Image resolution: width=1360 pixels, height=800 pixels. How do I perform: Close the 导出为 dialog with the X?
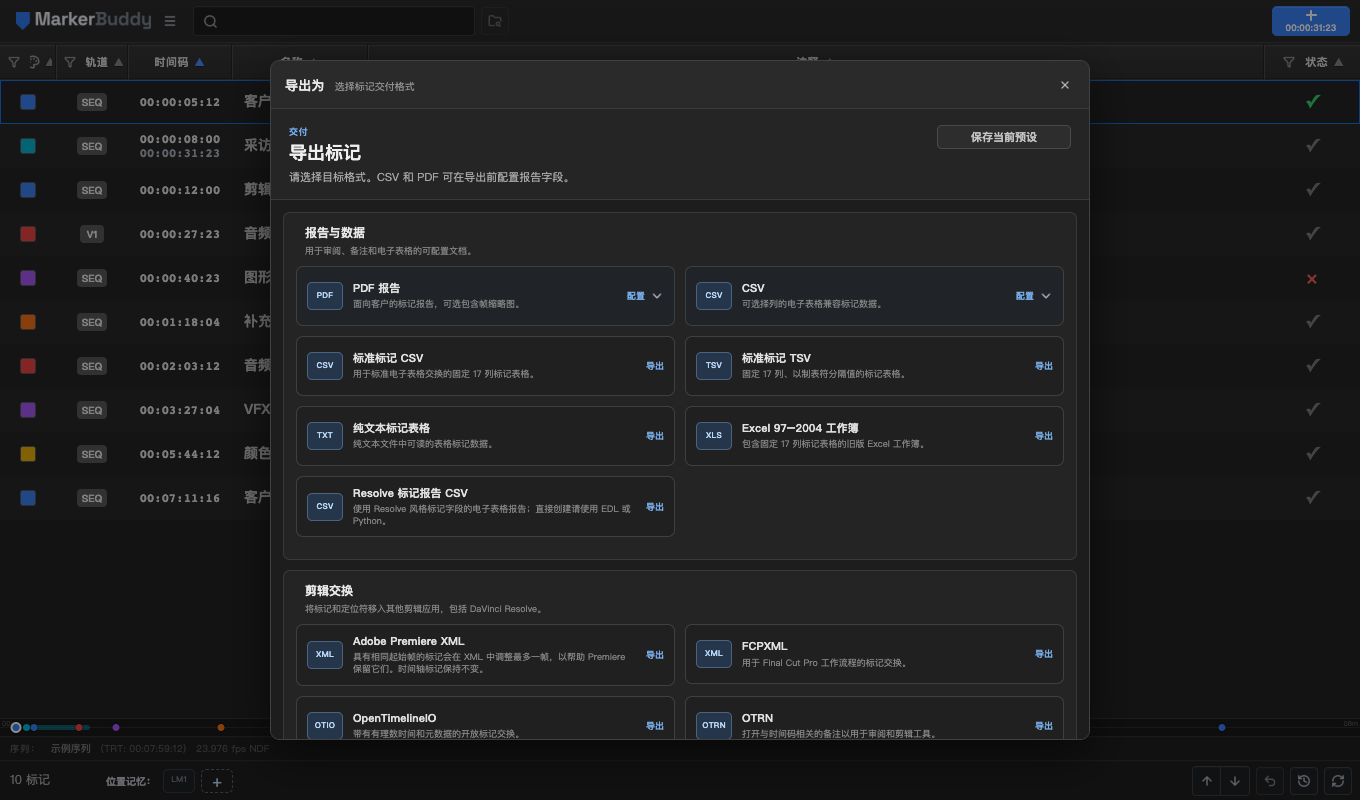pyautogui.click(x=1065, y=85)
